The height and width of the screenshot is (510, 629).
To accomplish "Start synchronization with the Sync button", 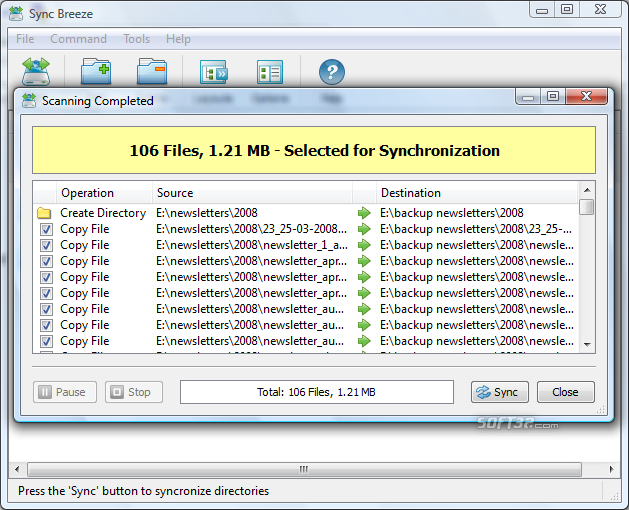I will click(499, 392).
